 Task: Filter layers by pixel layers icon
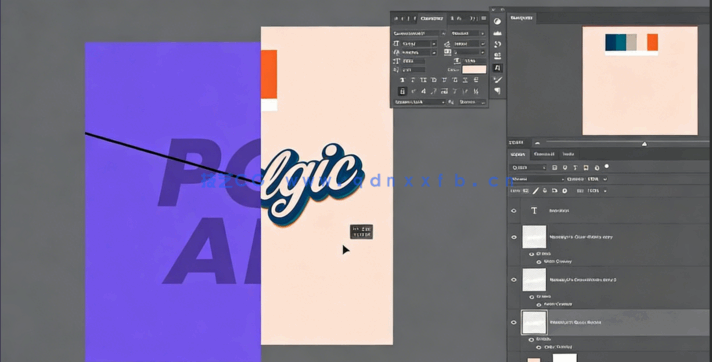point(554,168)
